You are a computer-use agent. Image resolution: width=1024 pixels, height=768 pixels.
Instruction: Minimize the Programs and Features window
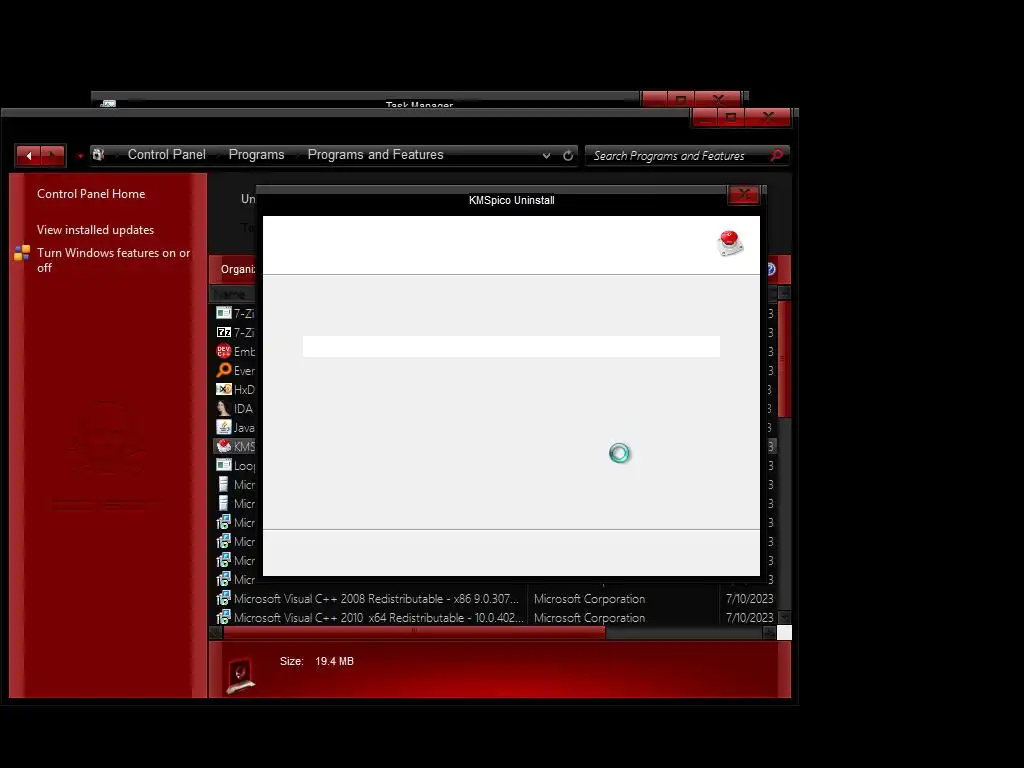705,118
